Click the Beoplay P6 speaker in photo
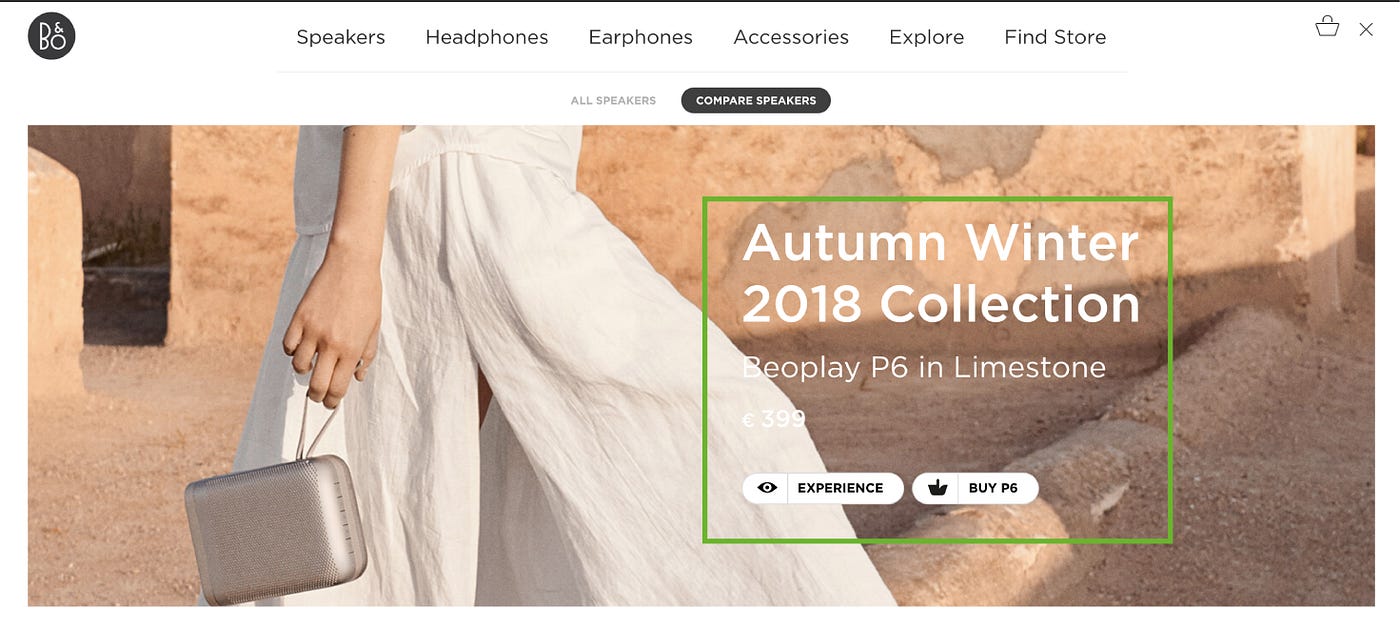This screenshot has width=1400, height=630. pos(276,529)
